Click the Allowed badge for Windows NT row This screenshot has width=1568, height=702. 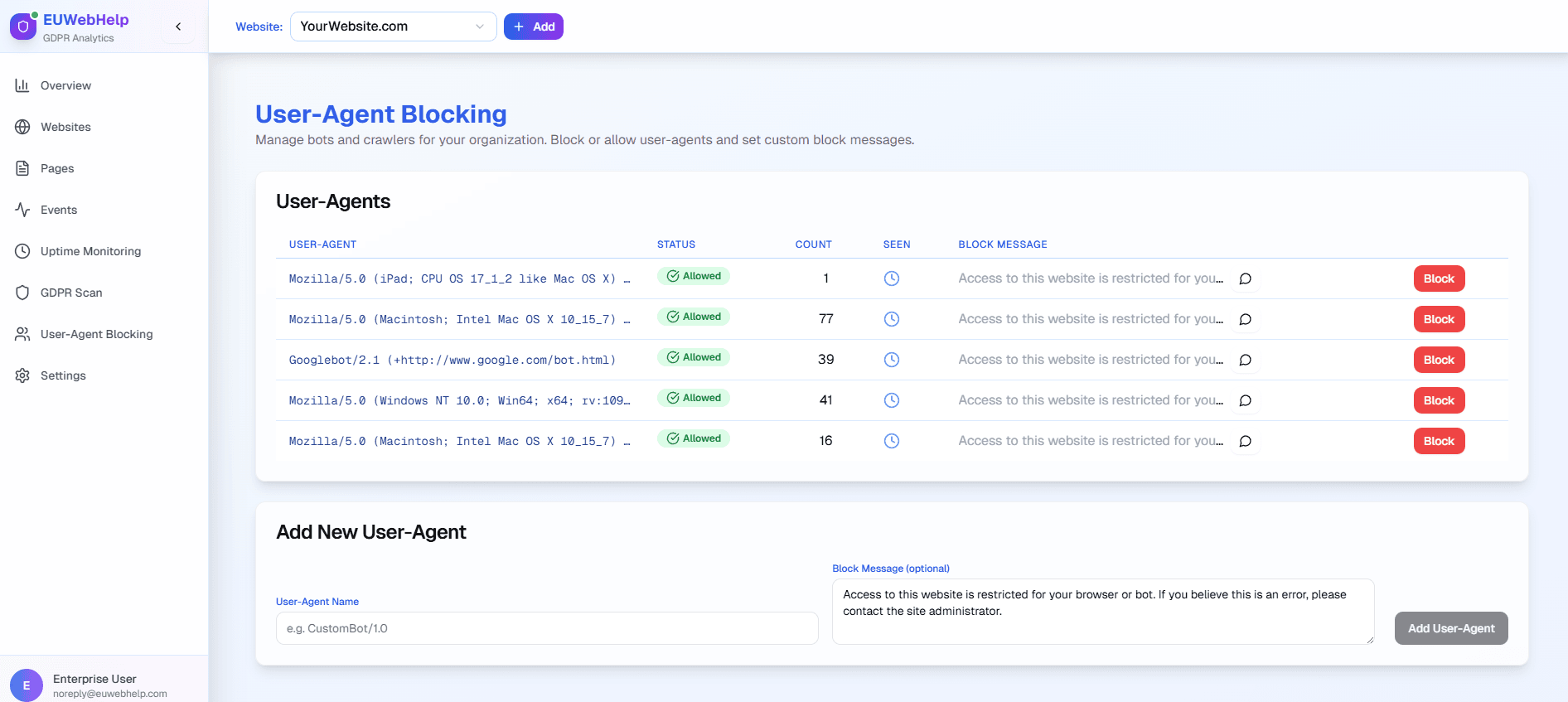click(694, 398)
